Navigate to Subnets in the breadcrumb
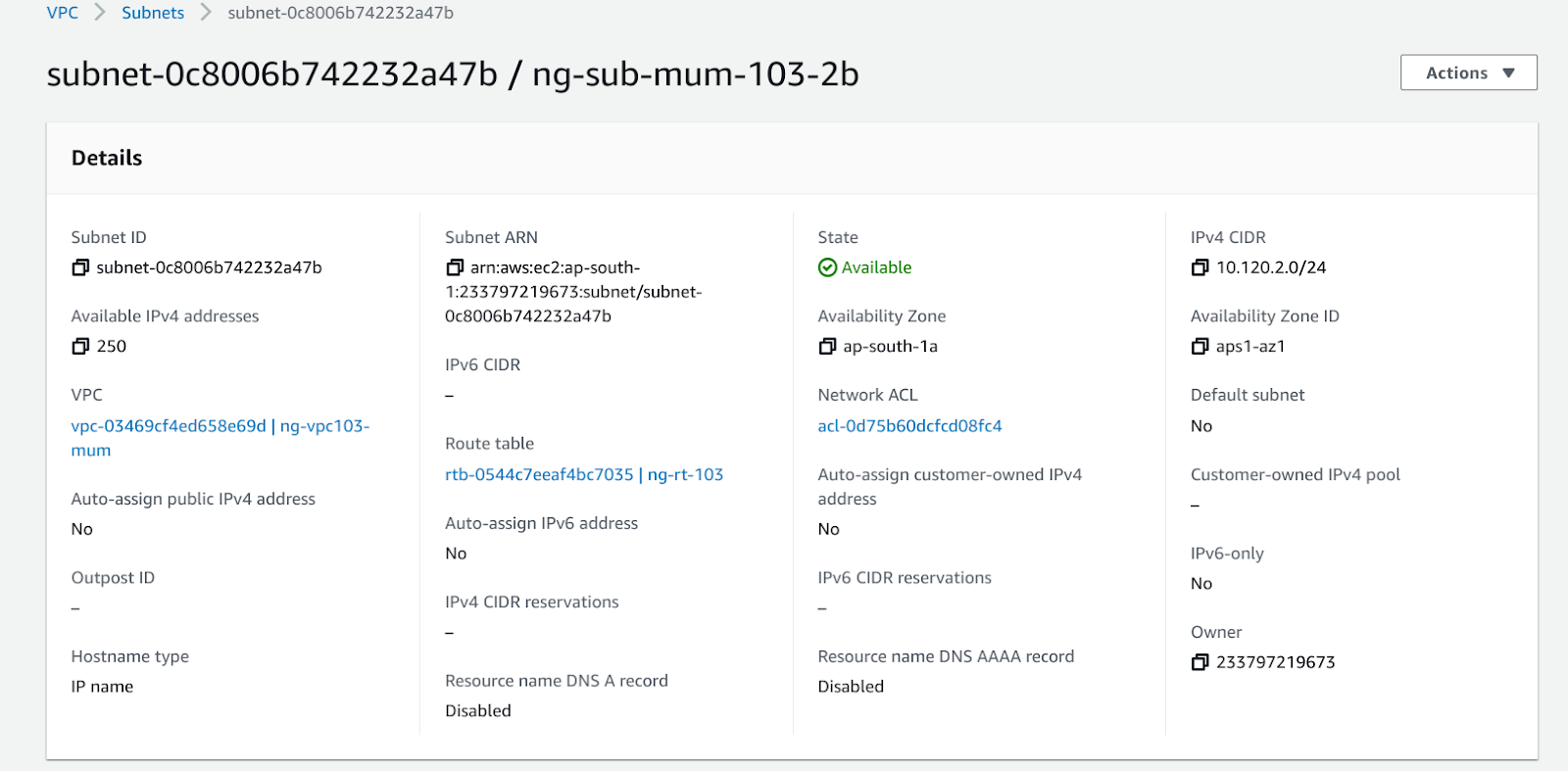Viewport: 1568px width, 771px height. [153, 13]
